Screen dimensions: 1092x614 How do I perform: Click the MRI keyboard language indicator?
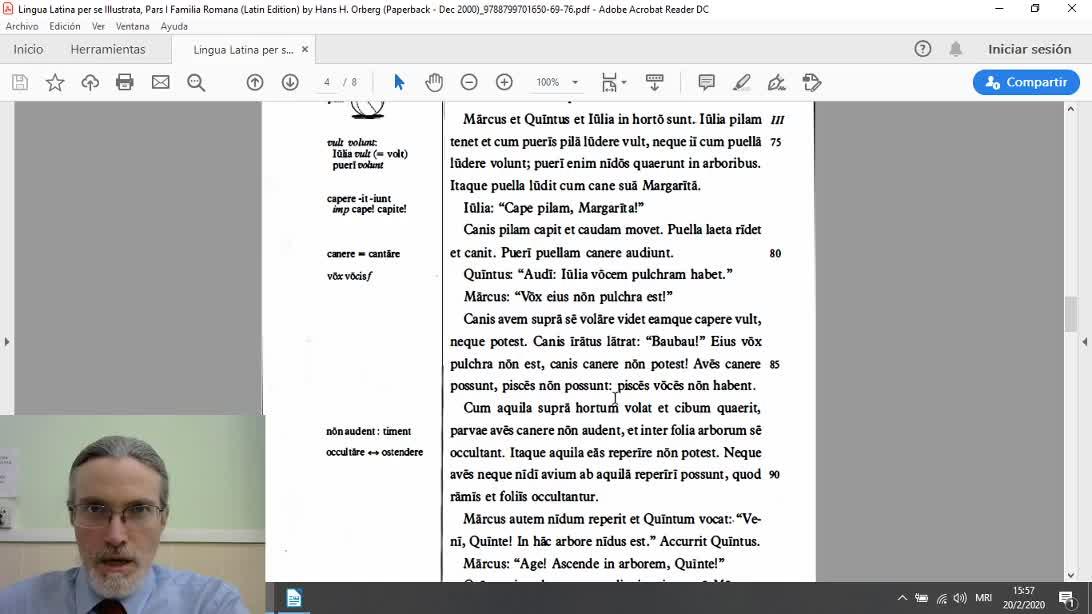click(983, 597)
